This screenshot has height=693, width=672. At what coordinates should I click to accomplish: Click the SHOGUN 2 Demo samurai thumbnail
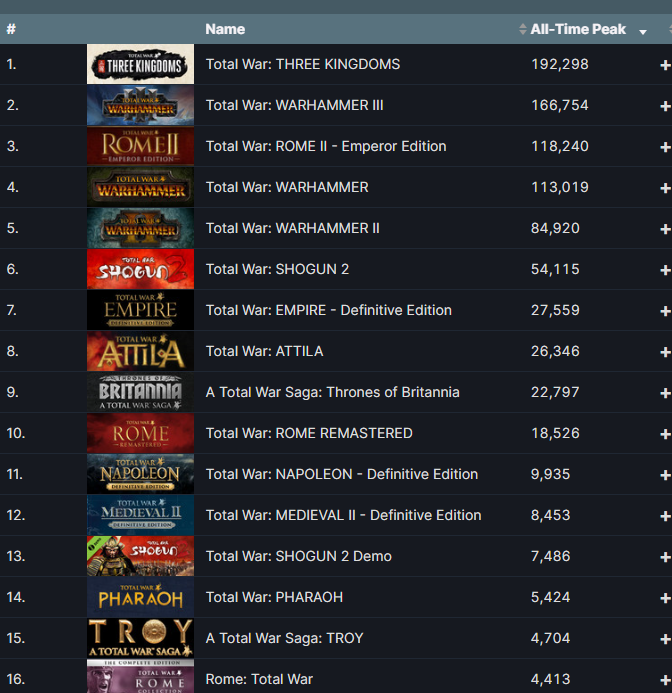point(141,556)
